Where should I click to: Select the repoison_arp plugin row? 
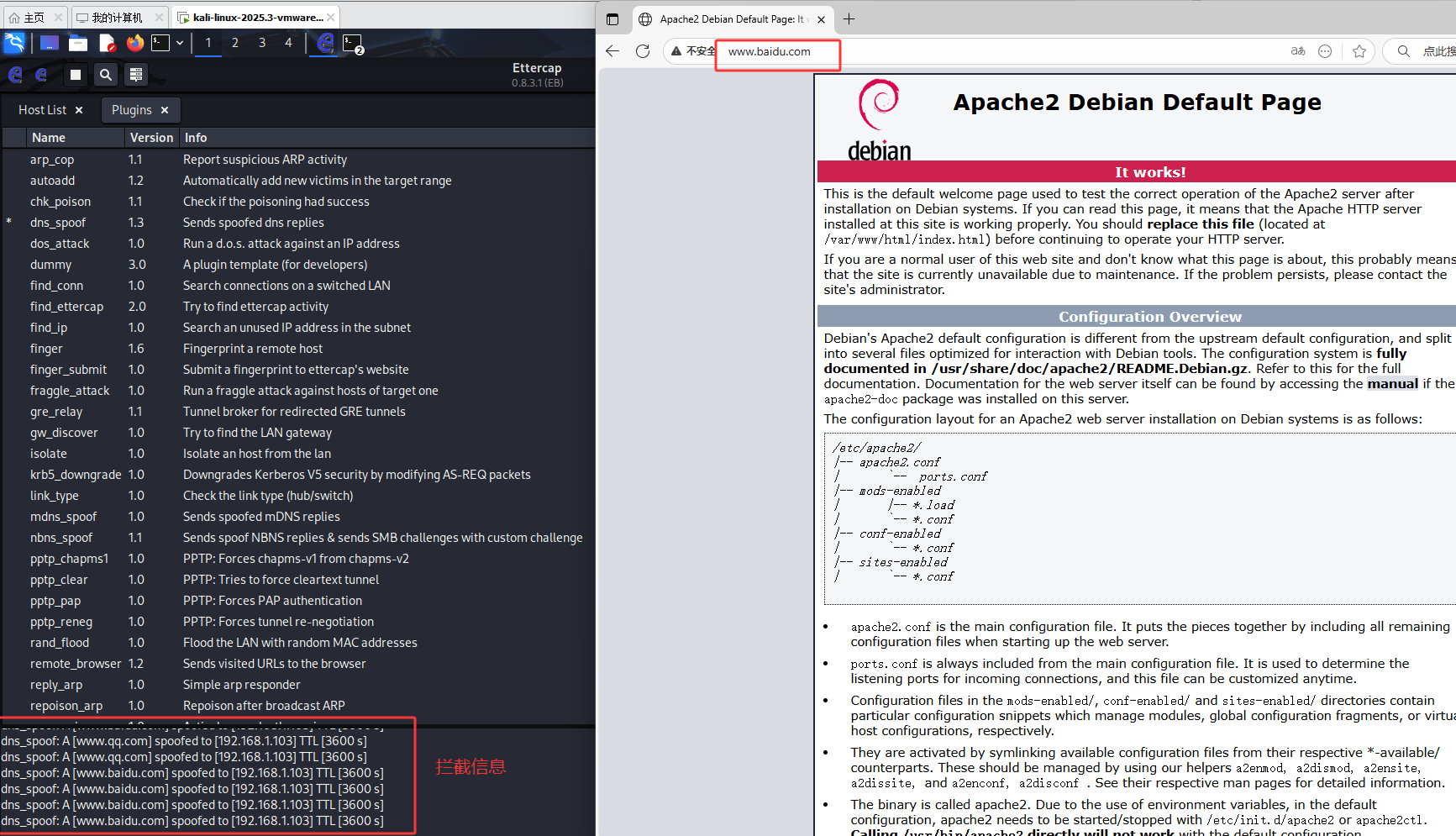pos(298,706)
